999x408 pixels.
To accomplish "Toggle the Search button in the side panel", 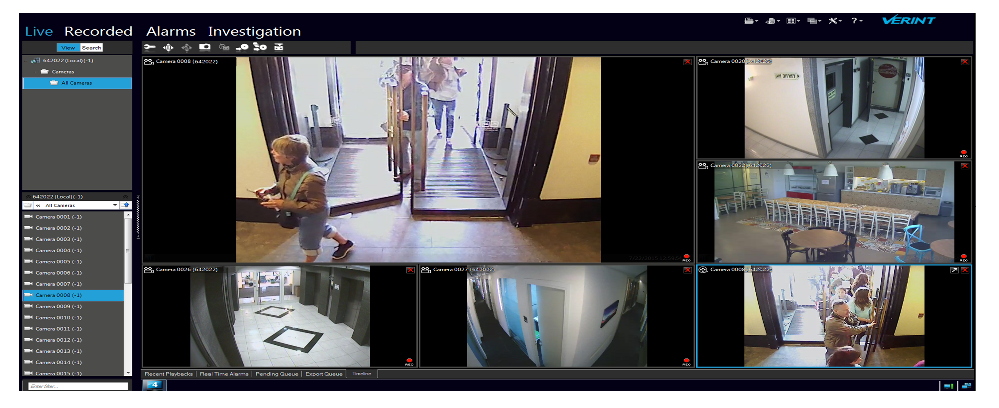I will coord(92,47).
